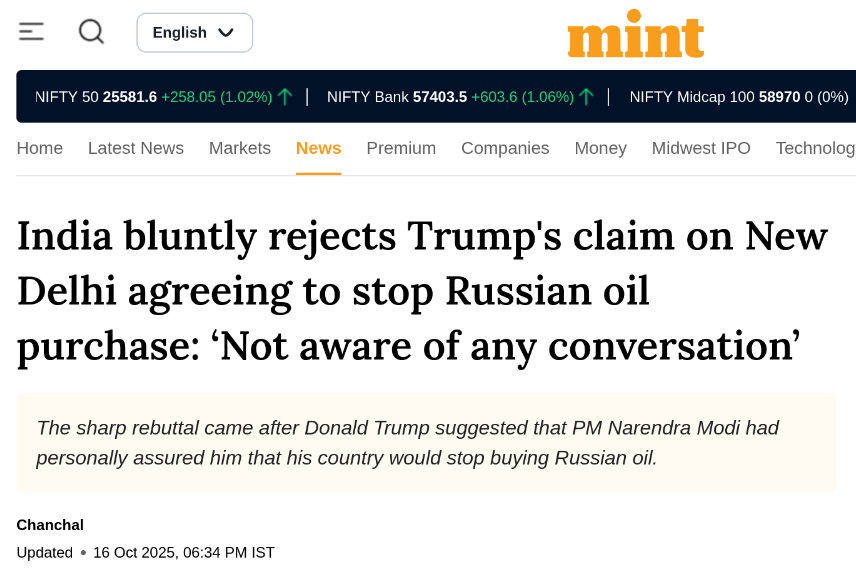Open the Markets tab
Viewport: 856px width, 581px height.
point(240,148)
